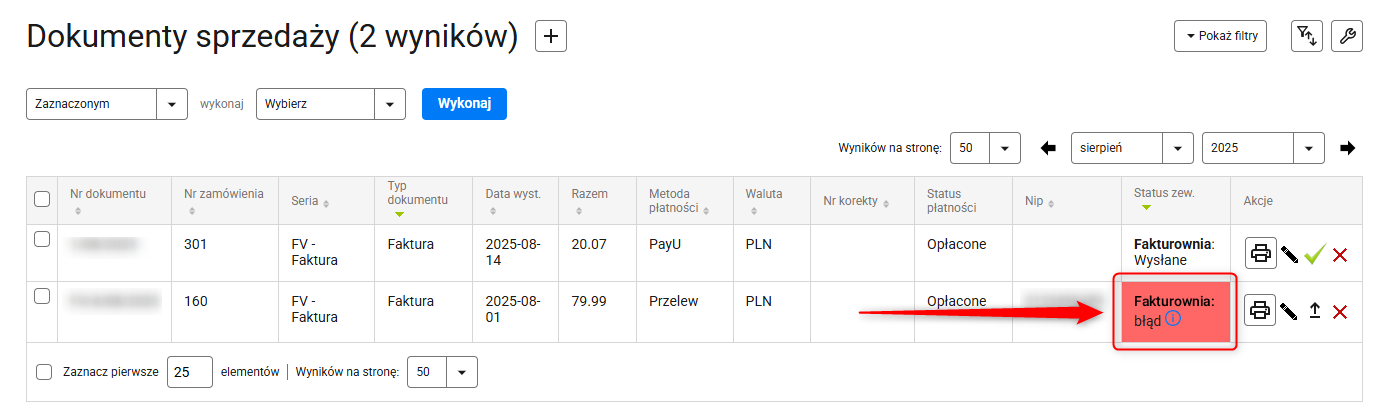
Task: Click upload arrow icon for order 160
Action: click(1315, 312)
